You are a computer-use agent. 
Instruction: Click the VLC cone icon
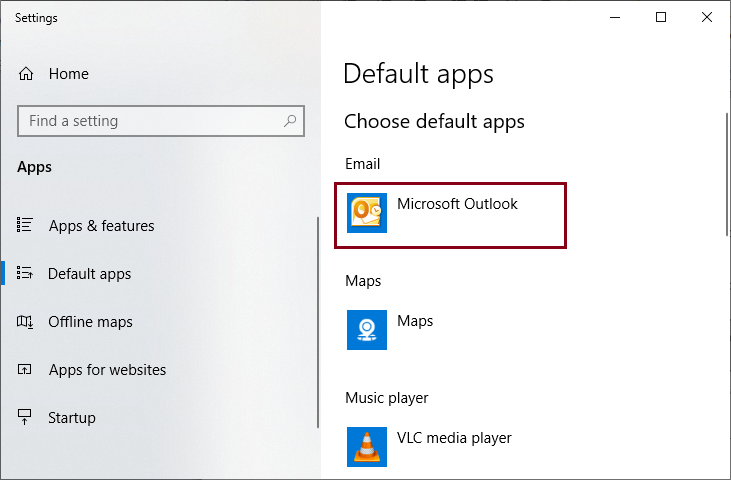367,447
